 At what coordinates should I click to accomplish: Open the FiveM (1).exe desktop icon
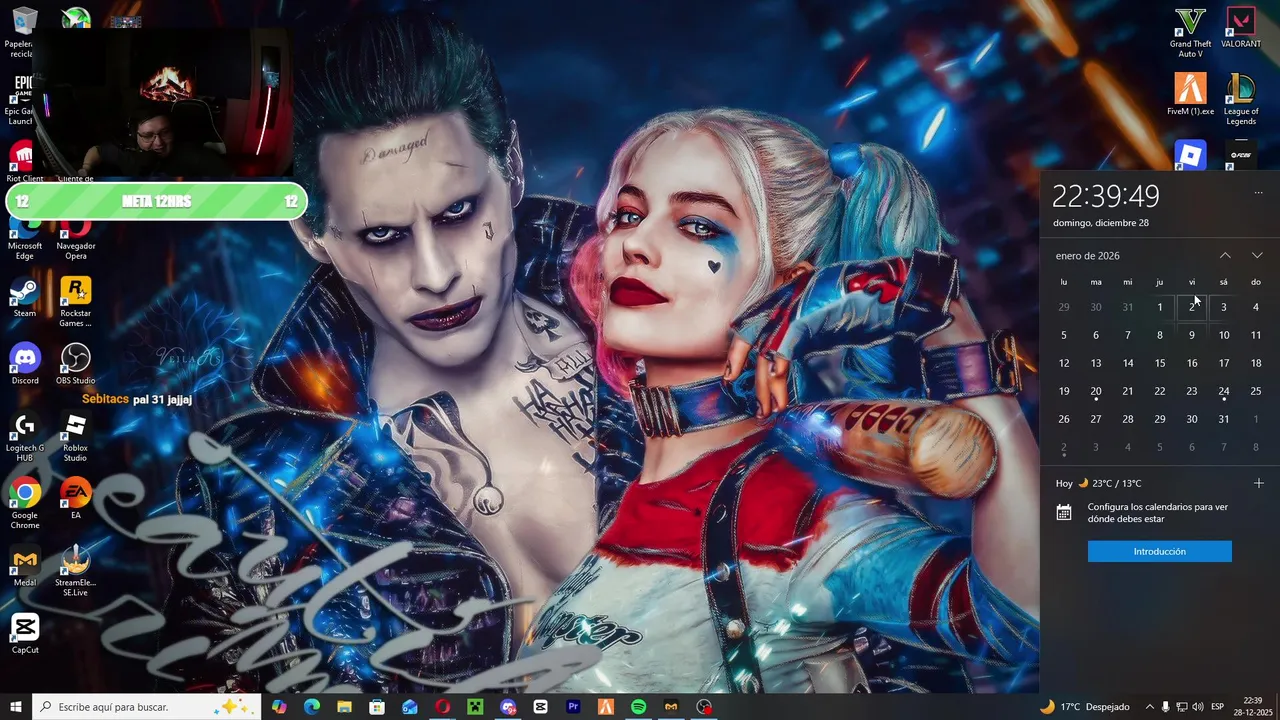pos(1190,95)
